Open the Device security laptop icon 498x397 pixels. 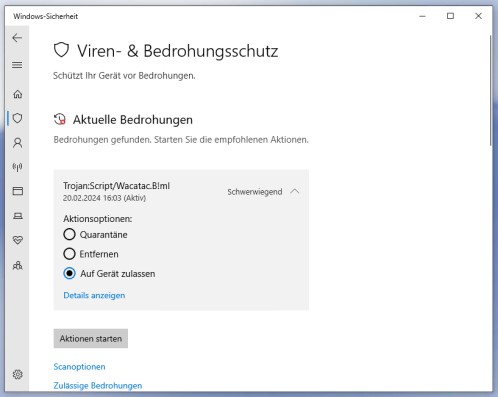(18, 216)
